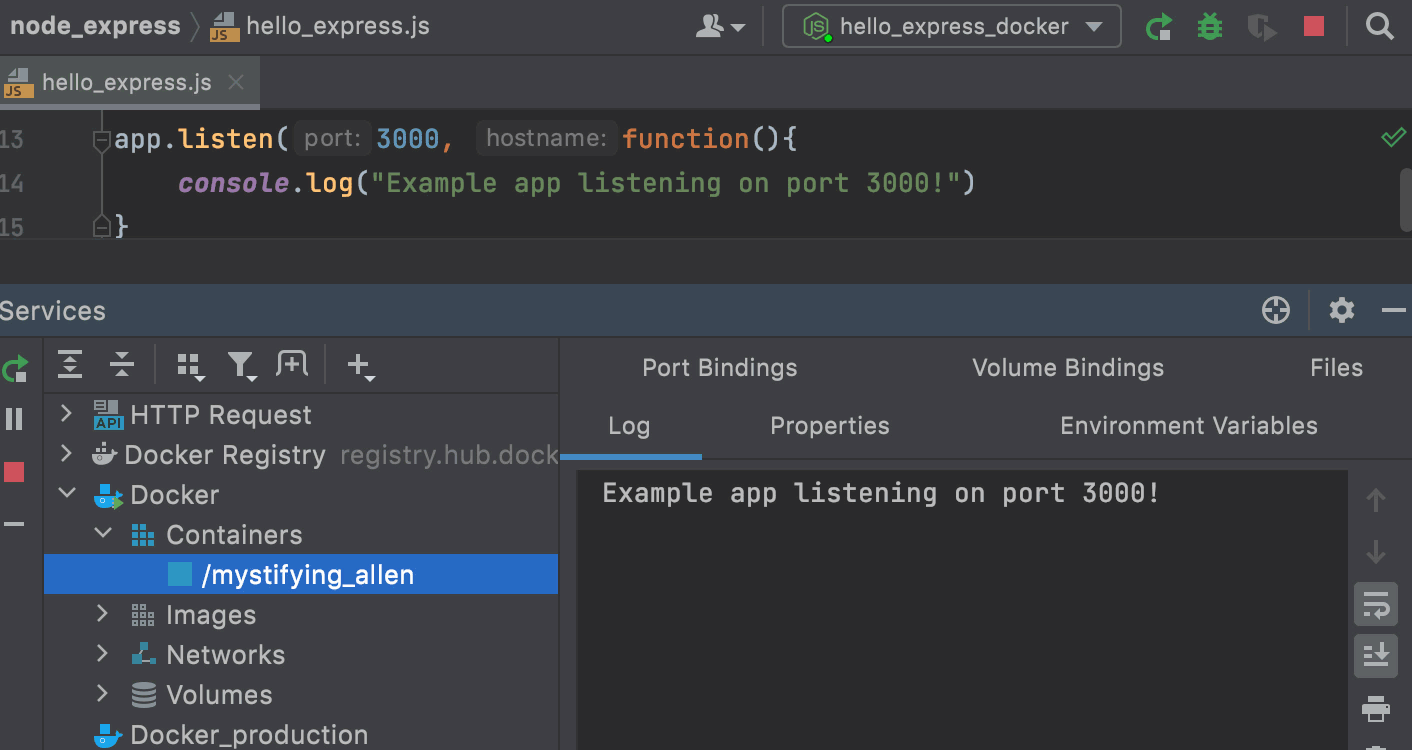Click the green Debug bug icon
The height and width of the screenshot is (750, 1412).
tap(1210, 27)
